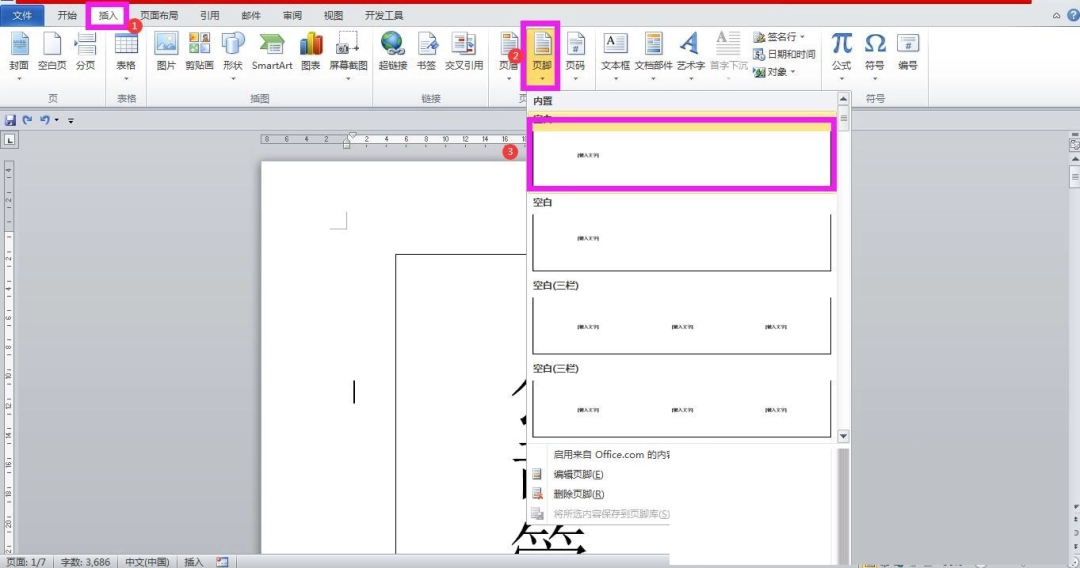Click the Help question mark icon
Image resolution: width=1080 pixels, height=568 pixels.
1073,14
